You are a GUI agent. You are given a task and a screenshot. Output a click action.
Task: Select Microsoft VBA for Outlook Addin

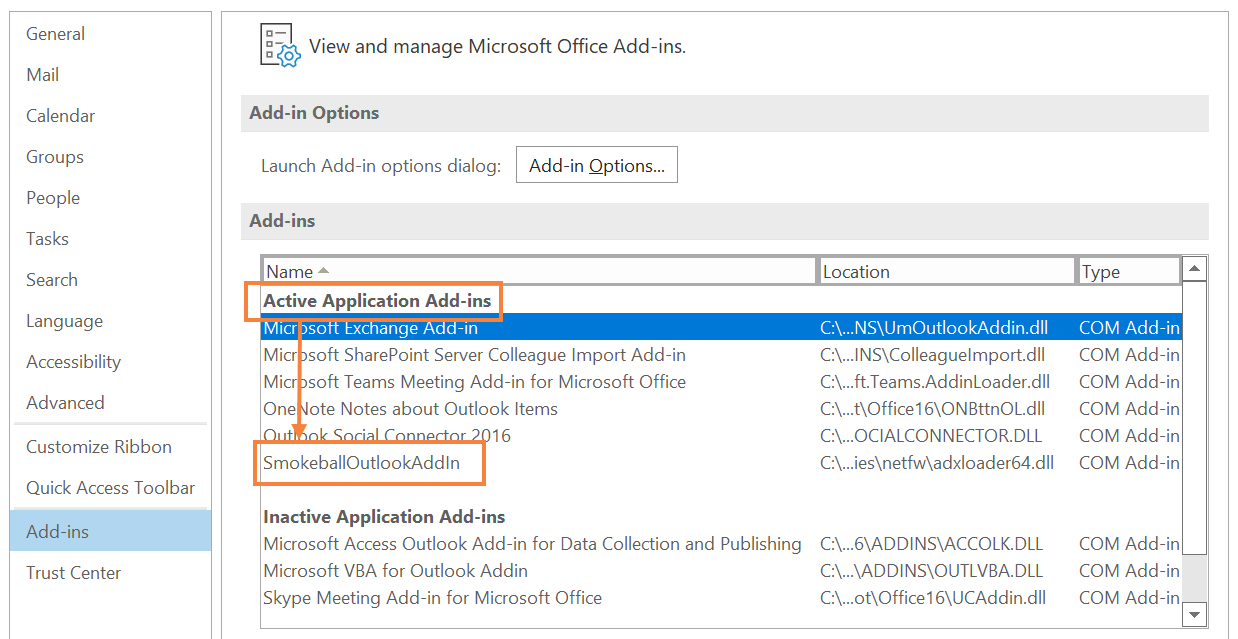[x=395, y=571]
